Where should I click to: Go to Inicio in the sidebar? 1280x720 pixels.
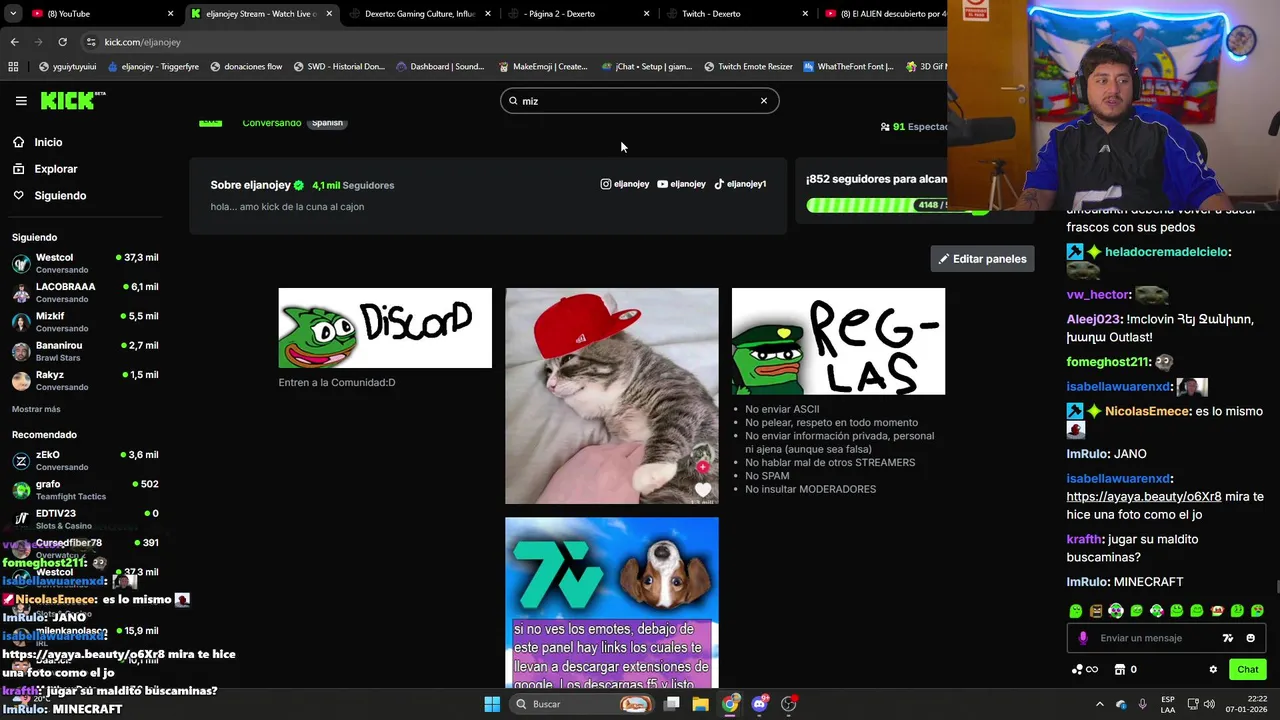(x=48, y=142)
